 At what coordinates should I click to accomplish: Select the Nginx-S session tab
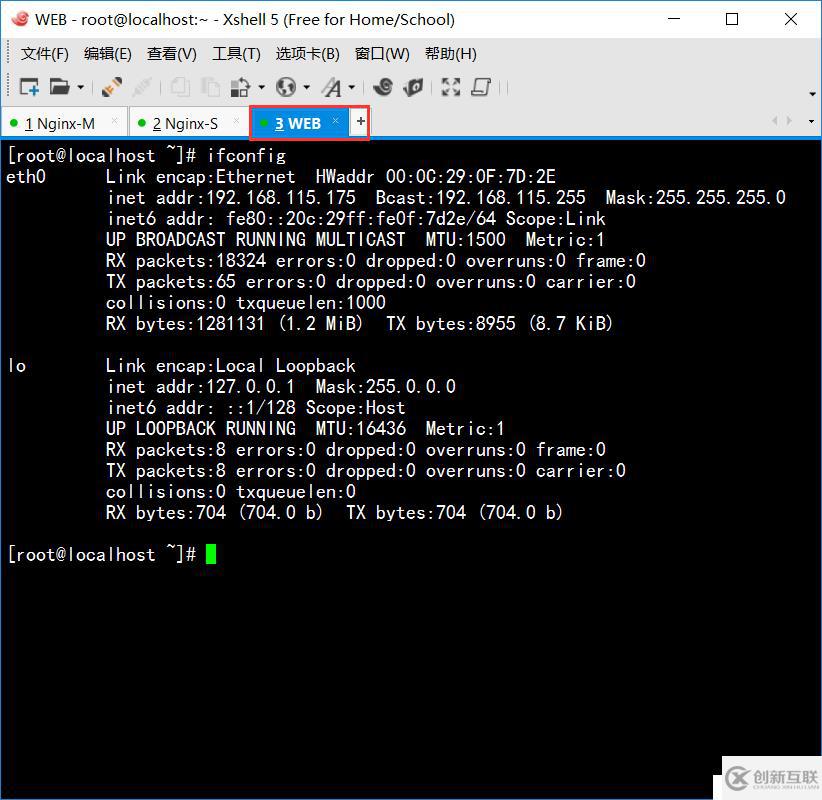186,123
